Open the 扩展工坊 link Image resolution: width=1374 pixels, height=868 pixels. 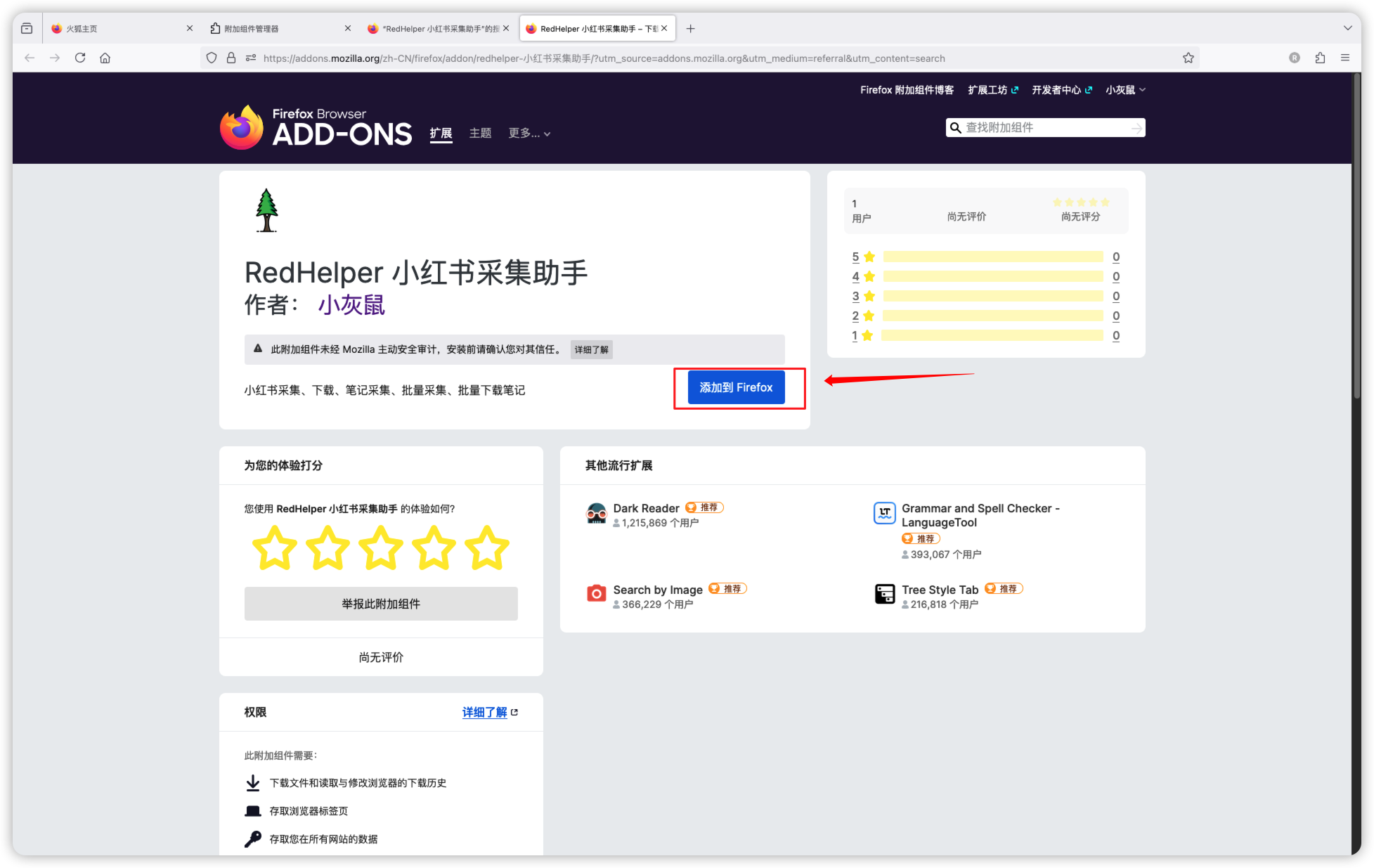[992, 89]
